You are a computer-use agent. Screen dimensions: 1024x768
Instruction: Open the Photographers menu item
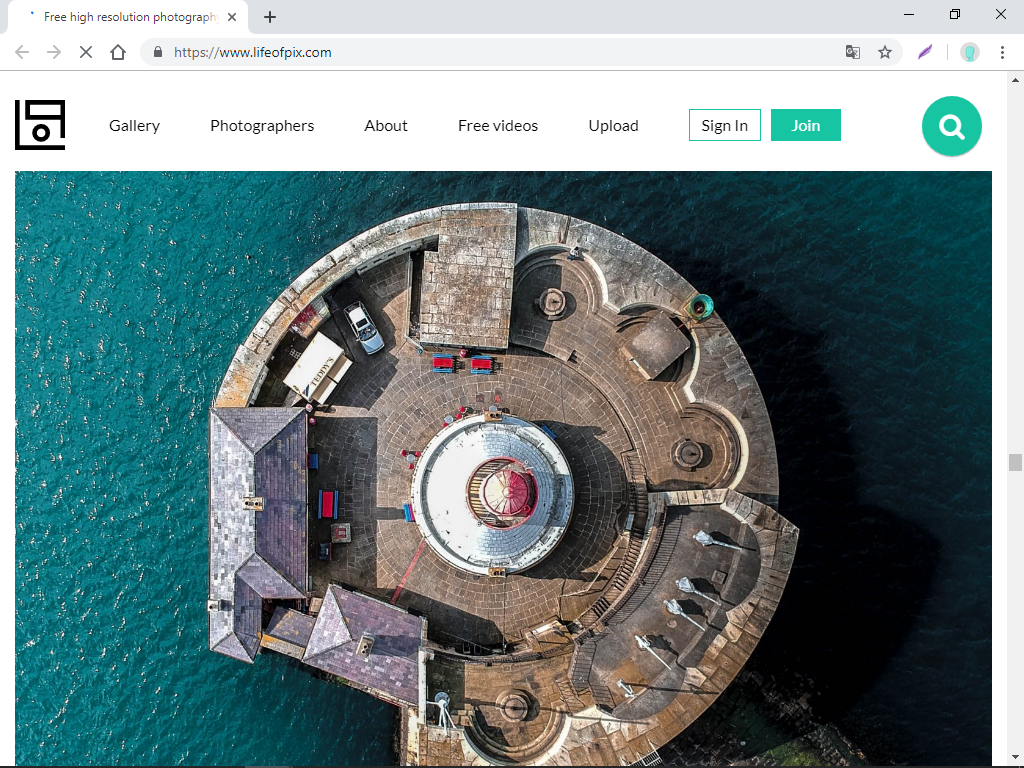(262, 125)
